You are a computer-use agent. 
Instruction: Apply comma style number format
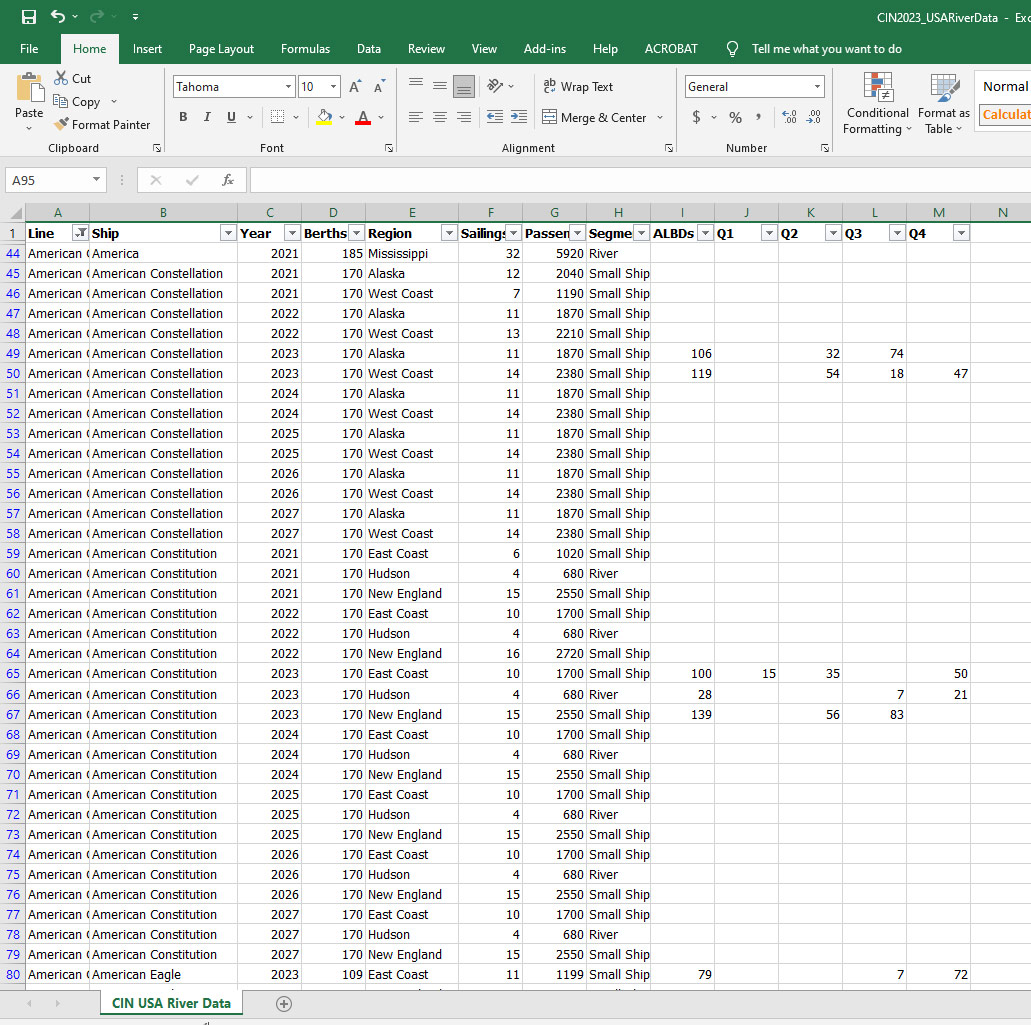tap(759, 117)
